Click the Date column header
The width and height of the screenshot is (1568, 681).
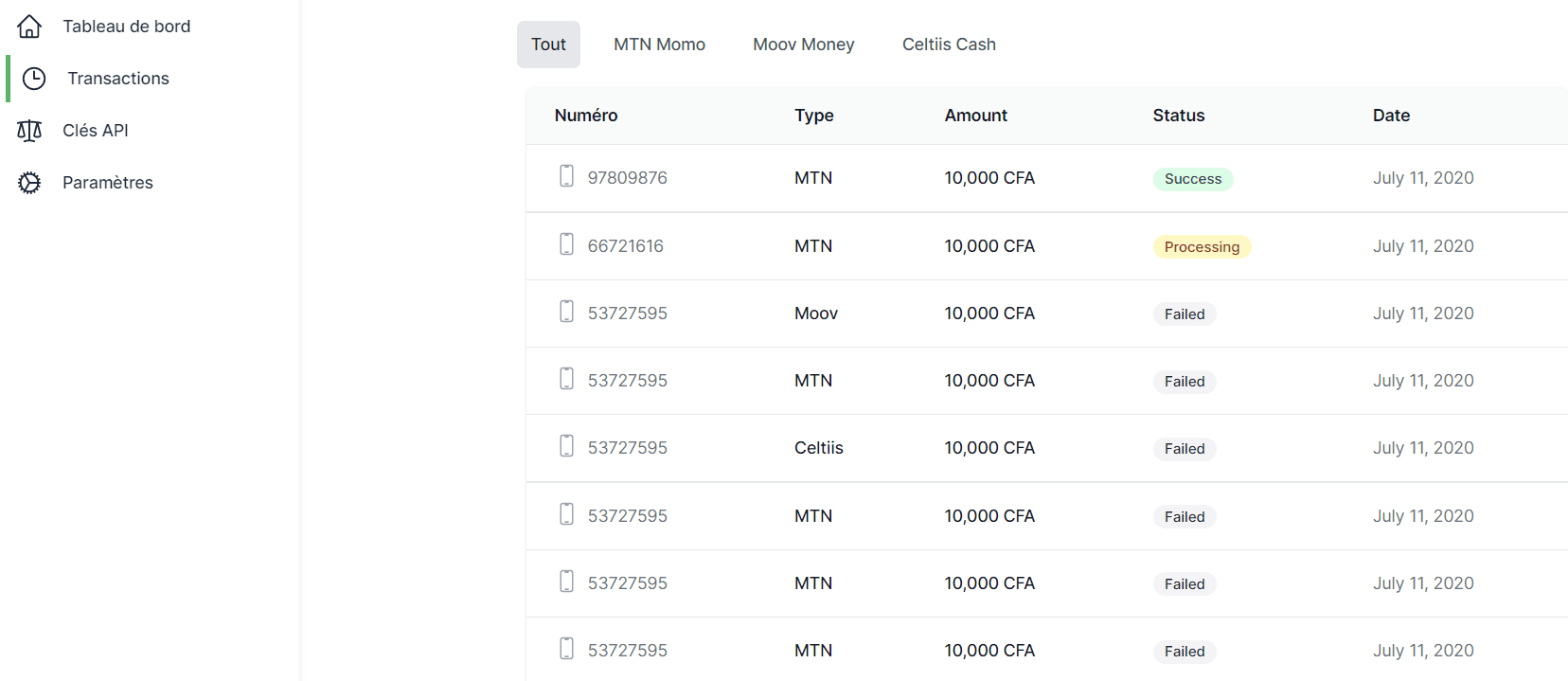(x=1391, y=116)
